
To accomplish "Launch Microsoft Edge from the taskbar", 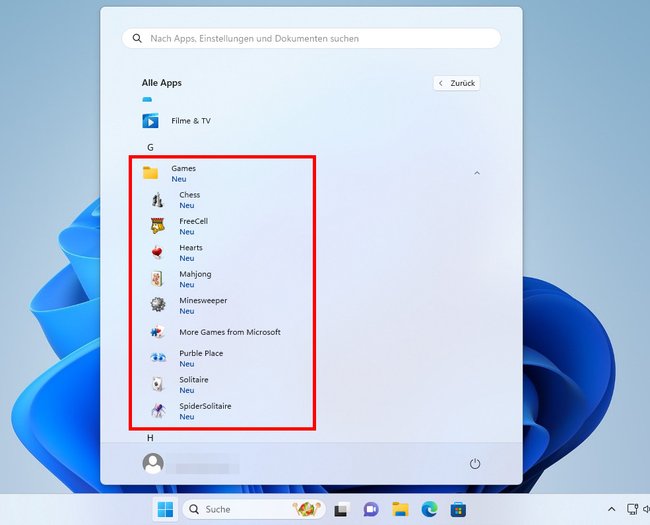I will click(429, 509).
